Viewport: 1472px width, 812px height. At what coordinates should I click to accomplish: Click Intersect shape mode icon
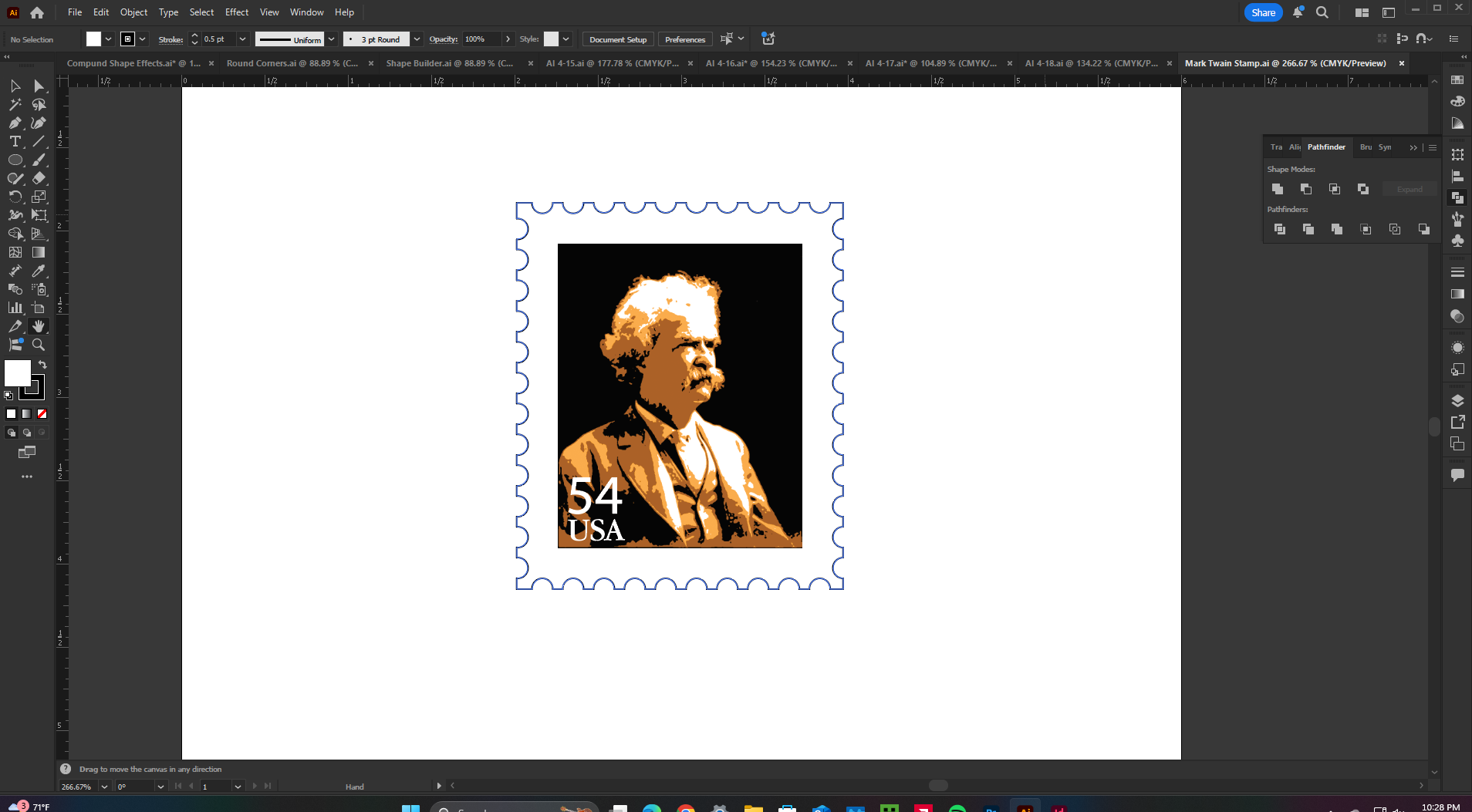tap(1335, 189)
